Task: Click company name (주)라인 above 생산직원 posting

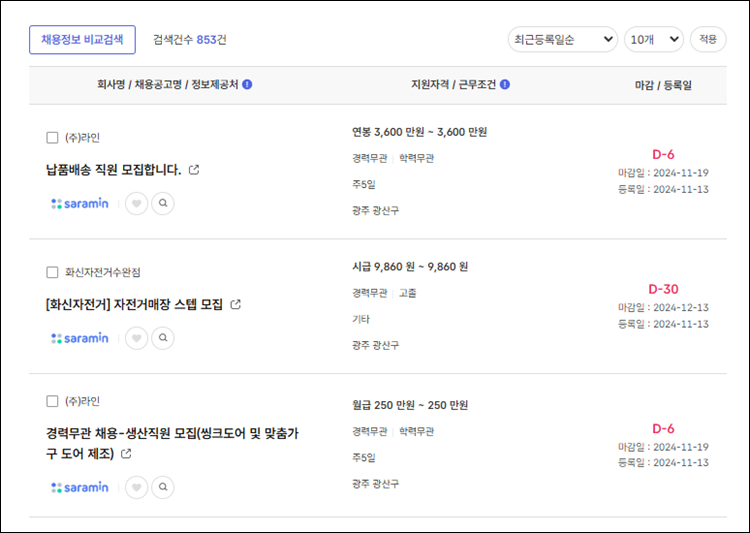Action: [82, 401]
